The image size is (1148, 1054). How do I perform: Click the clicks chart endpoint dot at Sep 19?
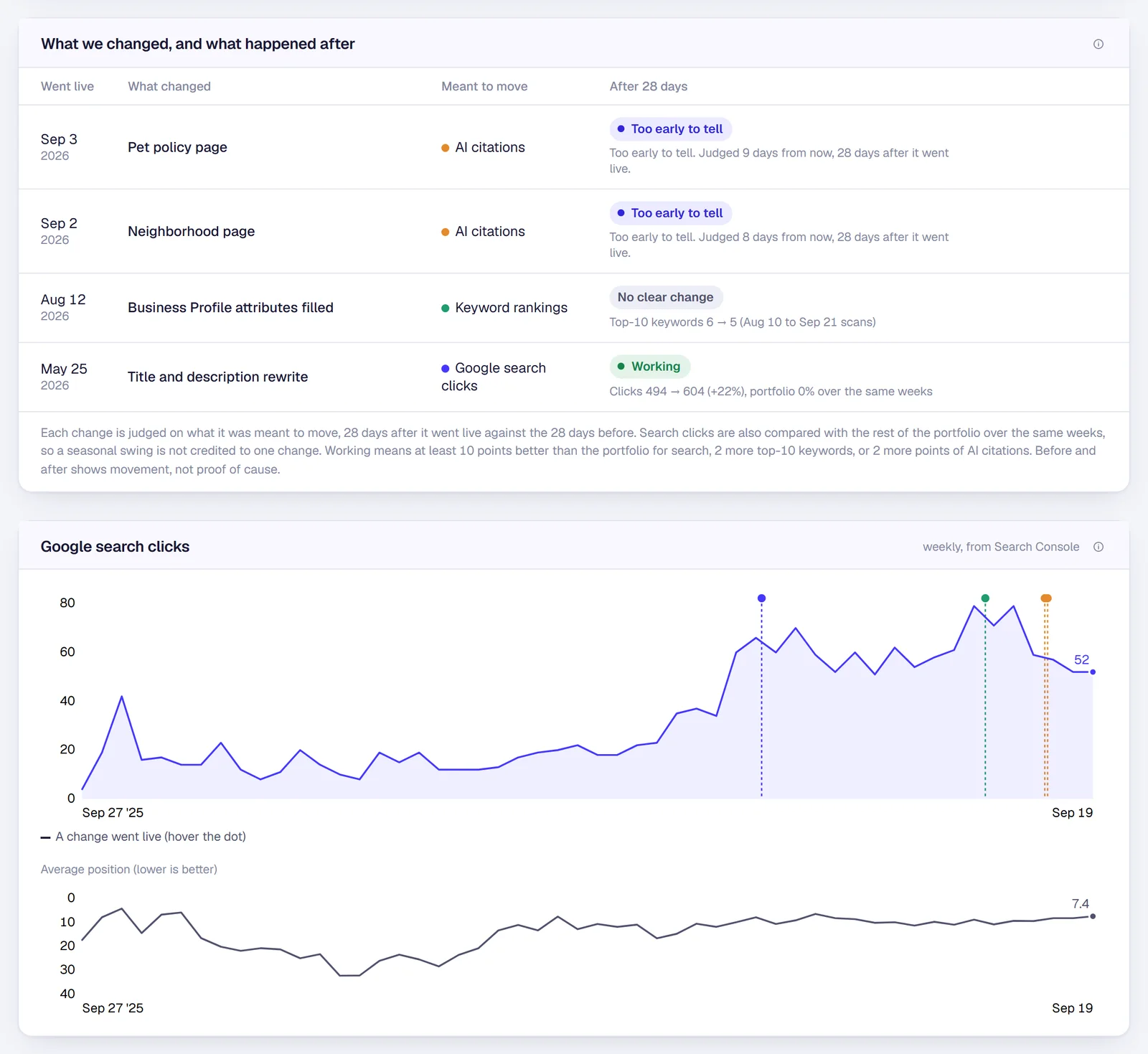(1093, 672)
